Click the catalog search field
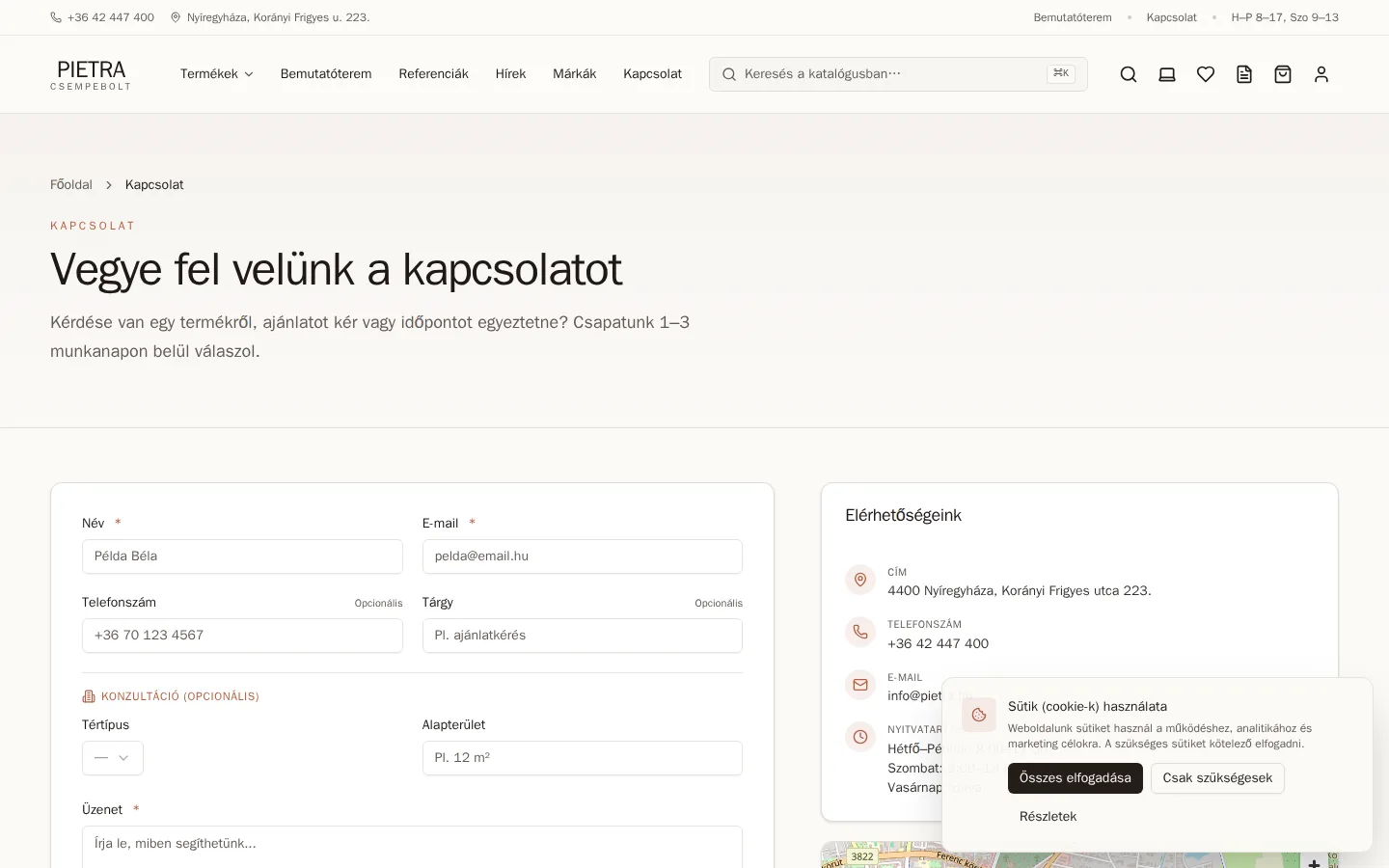This screenshot has height=868, width=1389. pyautogui.click(x=898, y=74)
